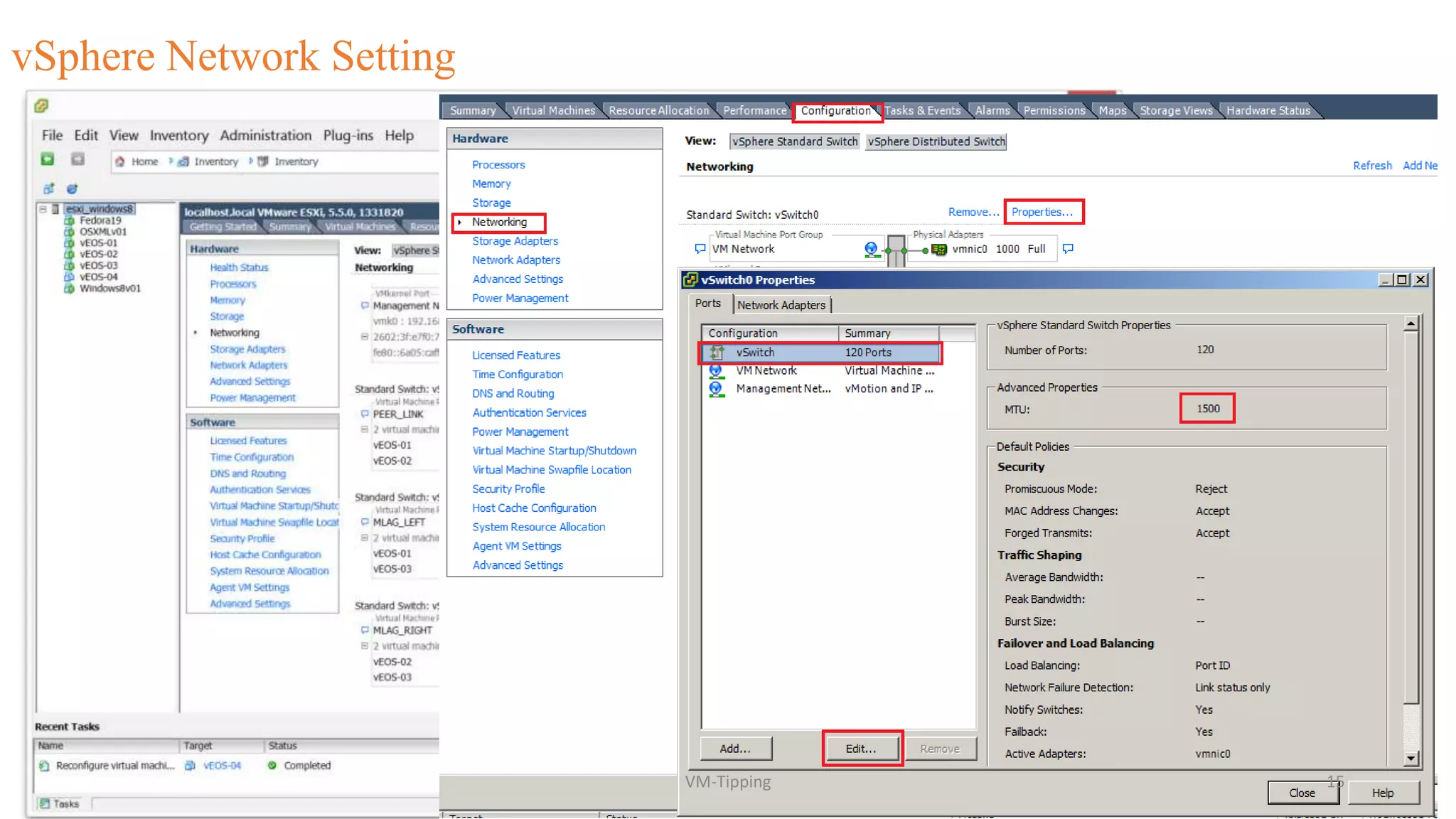Image resolution: width=1456 pixels, height=819 pixels.
Task: Click the globe toolbar icon beside new VM
Action: pyautogui.click(x=72, y=189)
